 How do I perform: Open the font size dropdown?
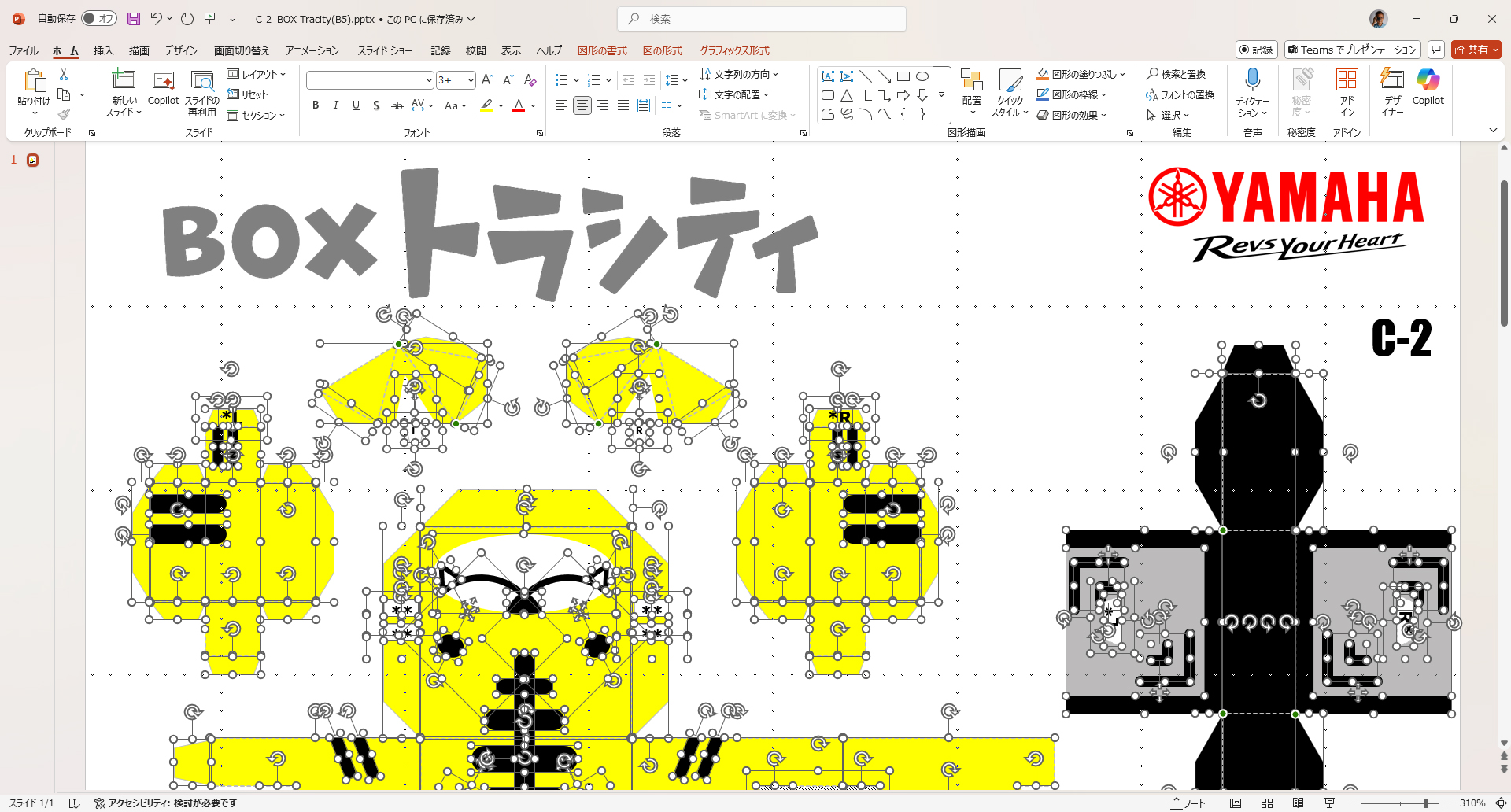pyautogui.click(x=471, y=80)
